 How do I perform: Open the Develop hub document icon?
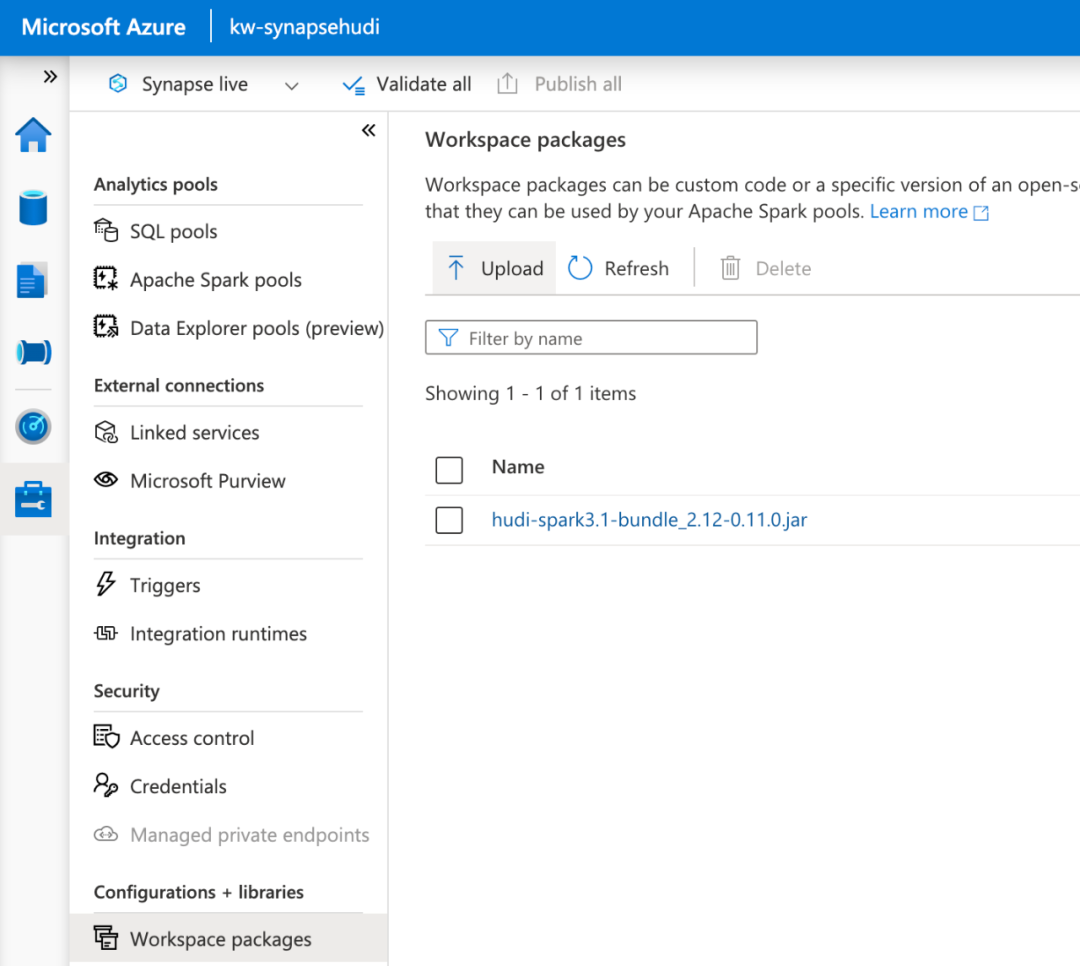[x=33, y=281]
